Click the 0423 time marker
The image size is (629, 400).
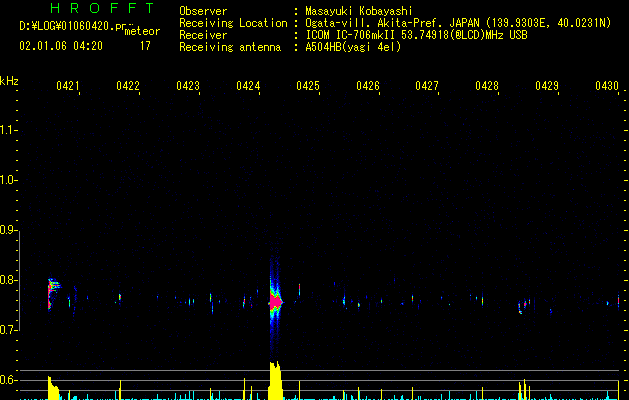[188, 86]
